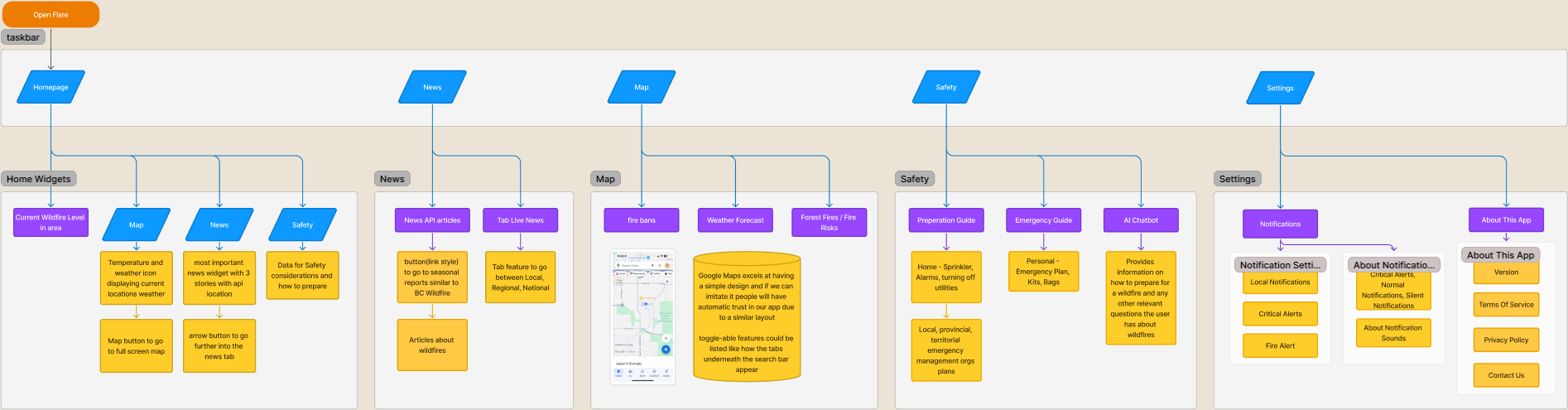1568x410 pixels.
Task: Click the purple fire bans box
Action: tap(642, 220)
